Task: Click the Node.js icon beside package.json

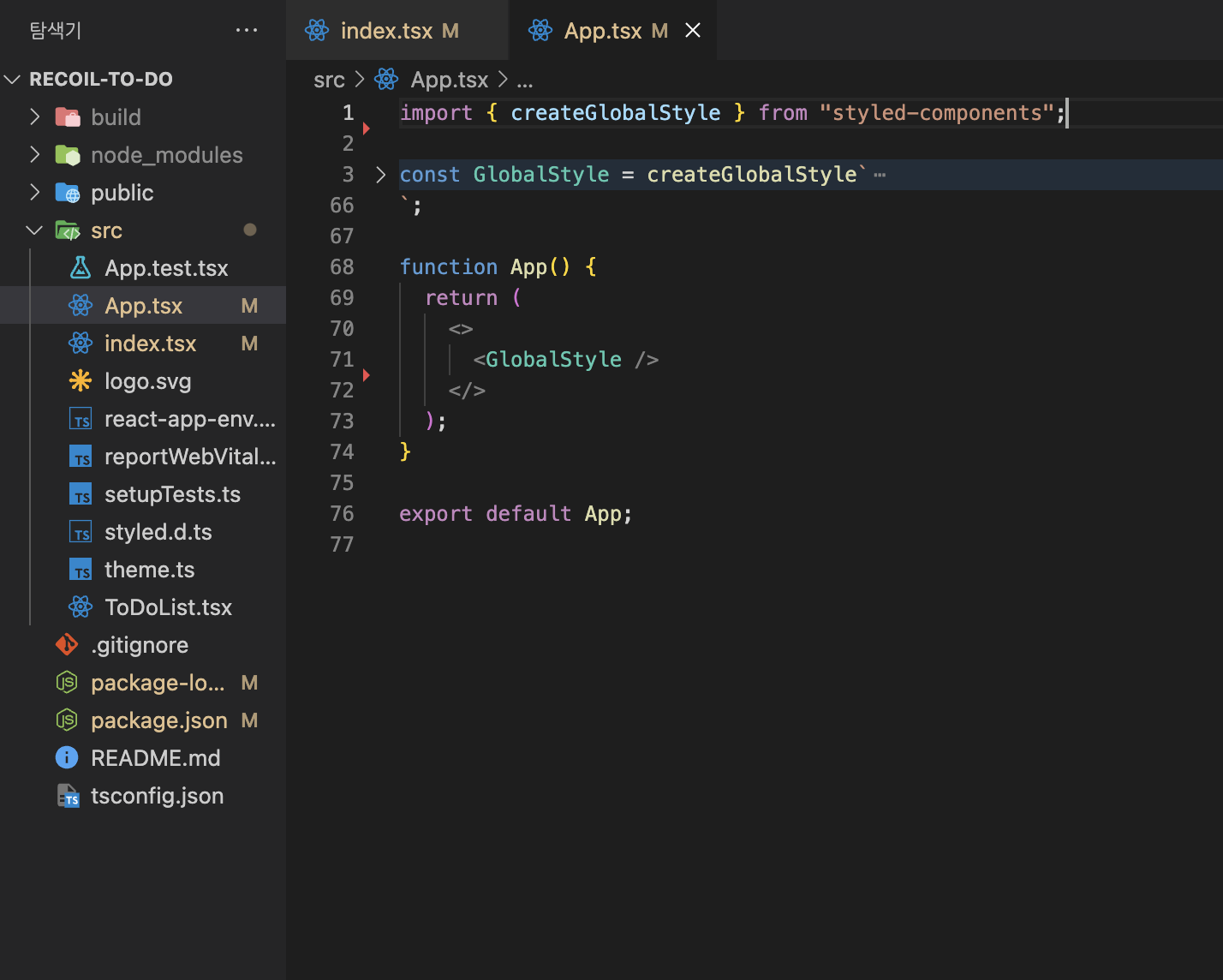Action: coord(67,720)
